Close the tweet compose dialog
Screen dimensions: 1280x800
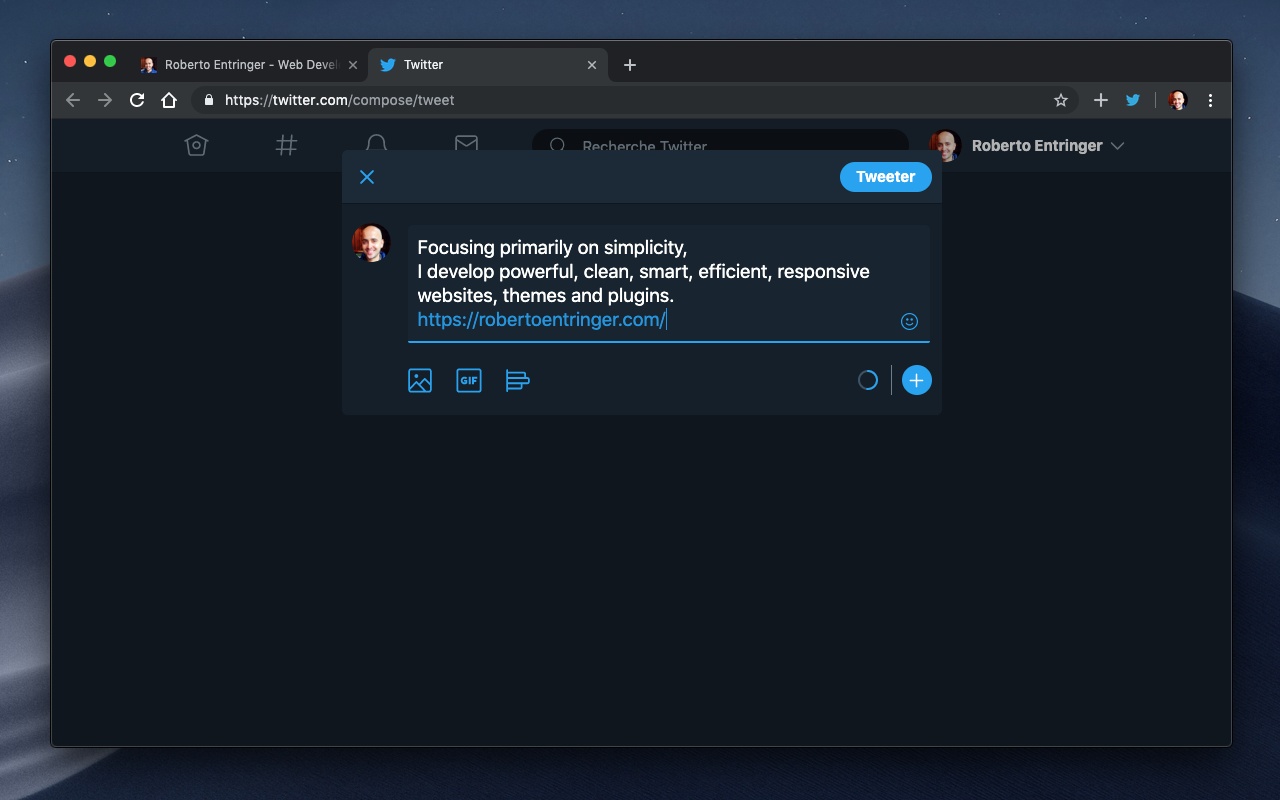coord(367,177)
